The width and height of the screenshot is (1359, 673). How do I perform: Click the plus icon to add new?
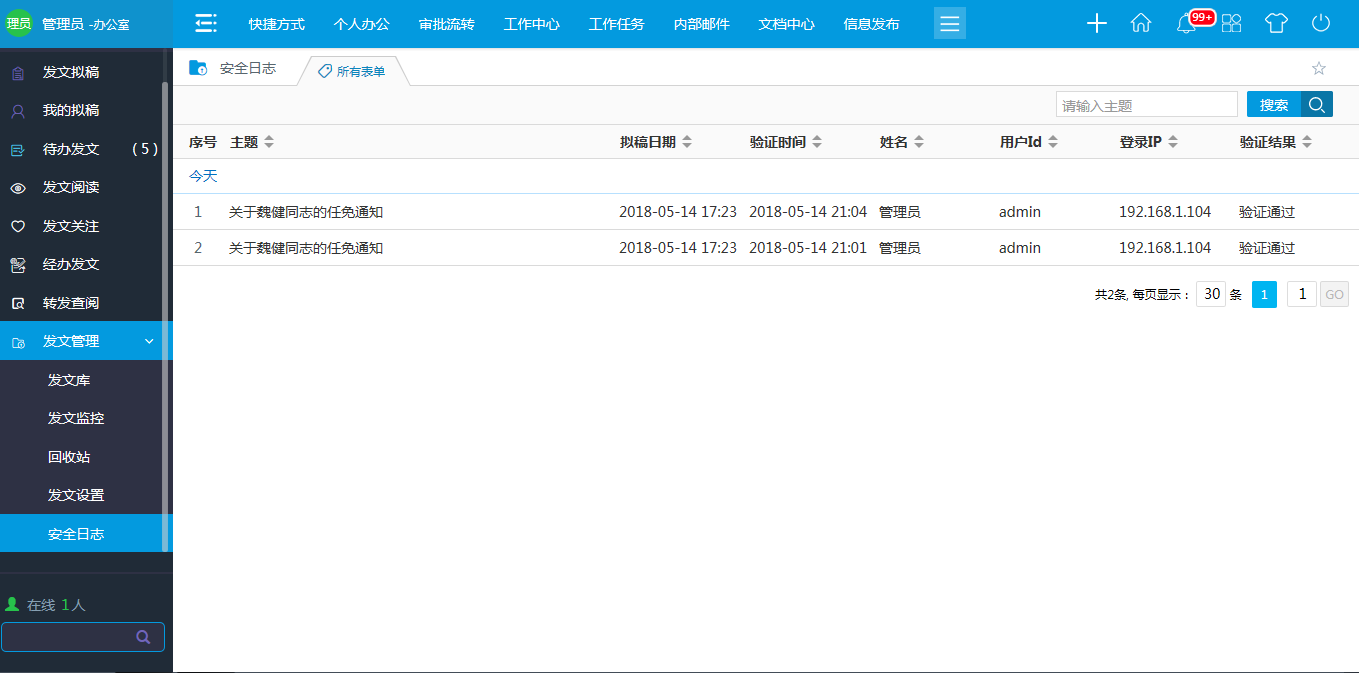click(x=1097, y=24)
